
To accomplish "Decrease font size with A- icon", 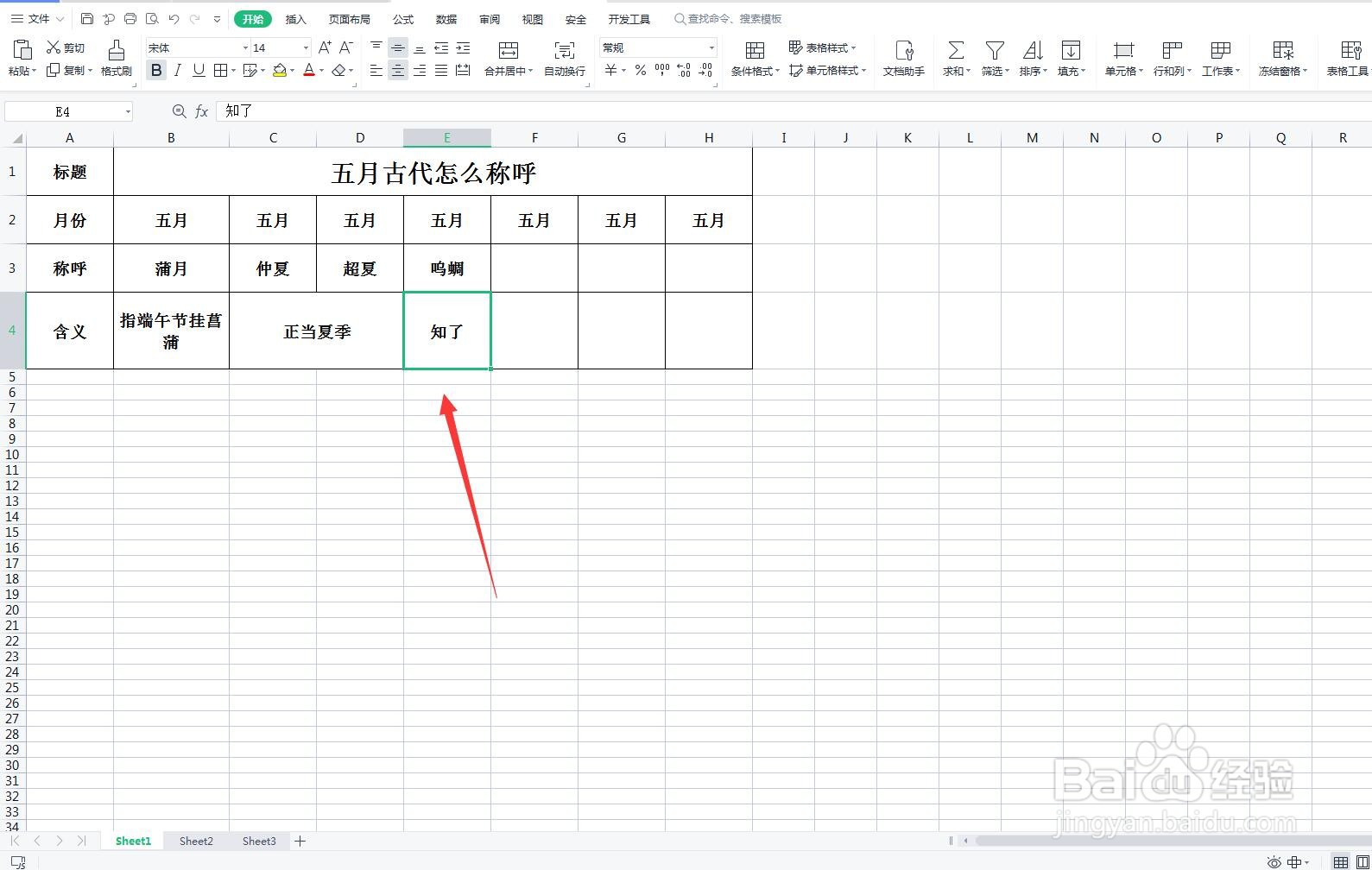I will click(346, 47).
